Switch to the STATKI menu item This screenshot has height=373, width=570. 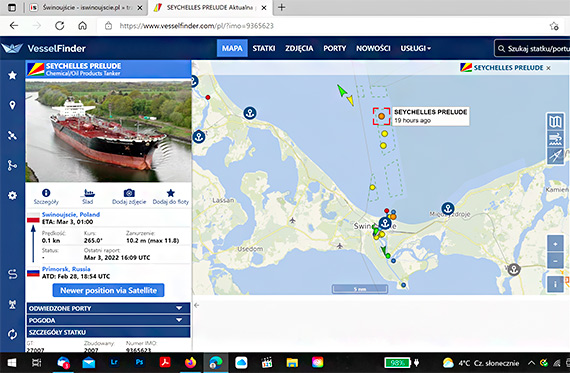(x=264, y=48)
